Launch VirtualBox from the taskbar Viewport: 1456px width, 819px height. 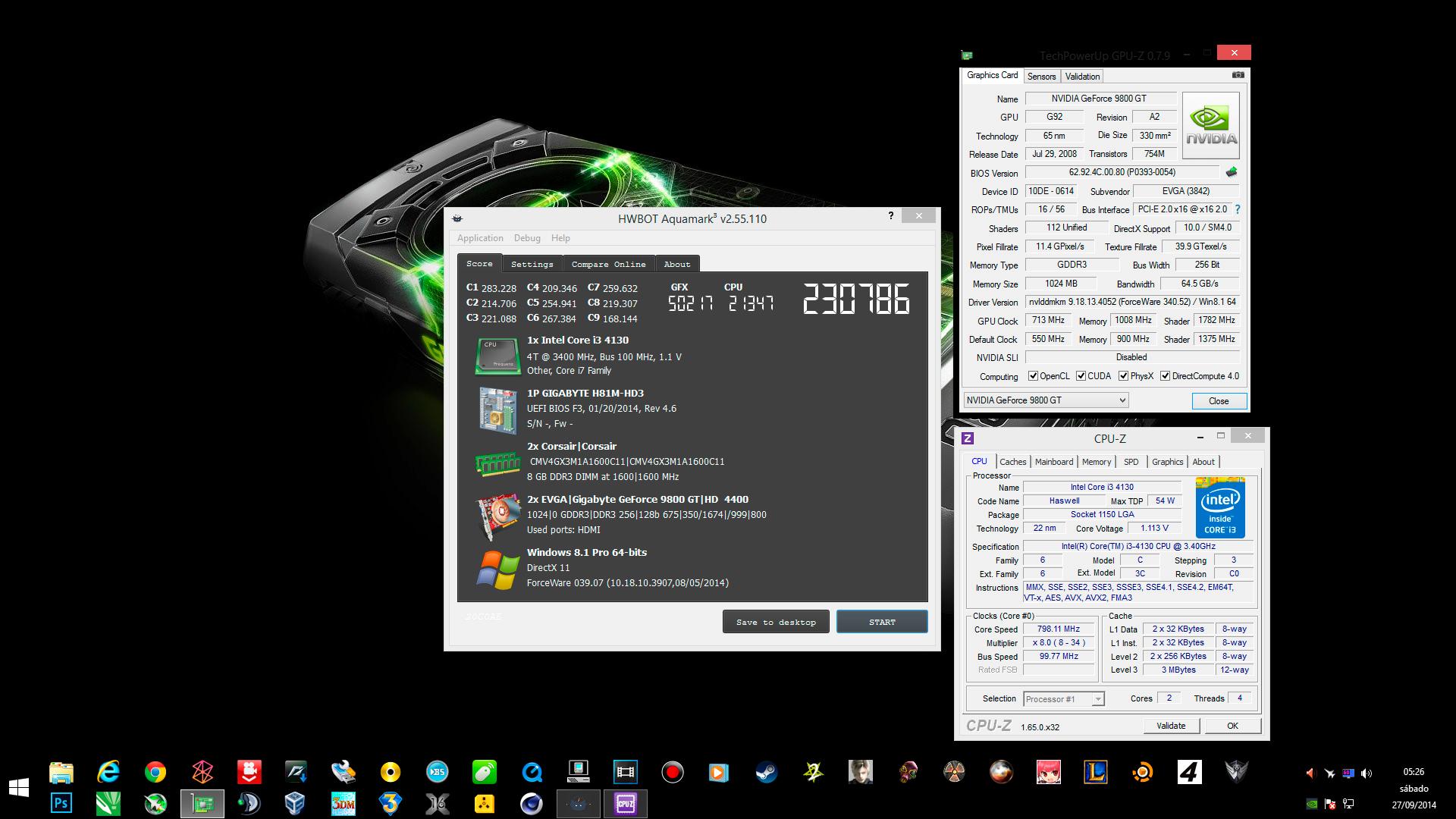pyautogui.click(x=295, y=803)
